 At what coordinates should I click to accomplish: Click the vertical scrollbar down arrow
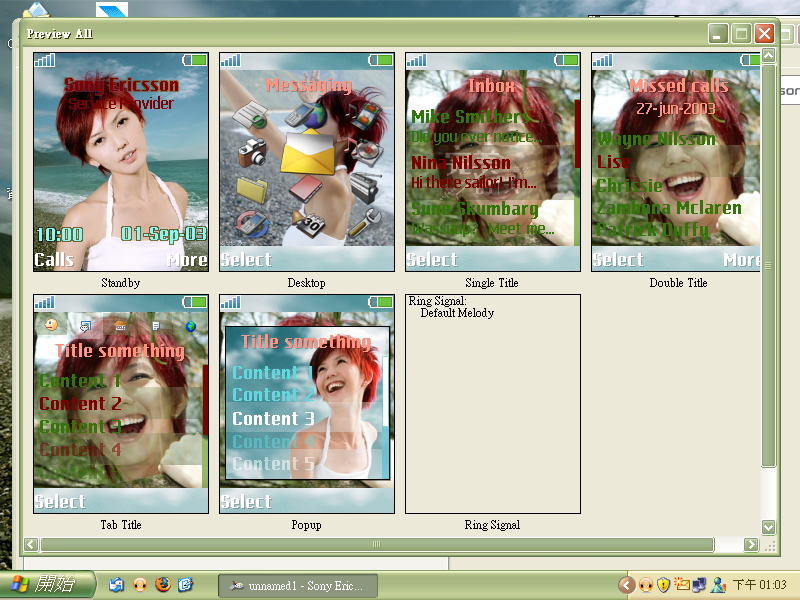tap(768, 527)
